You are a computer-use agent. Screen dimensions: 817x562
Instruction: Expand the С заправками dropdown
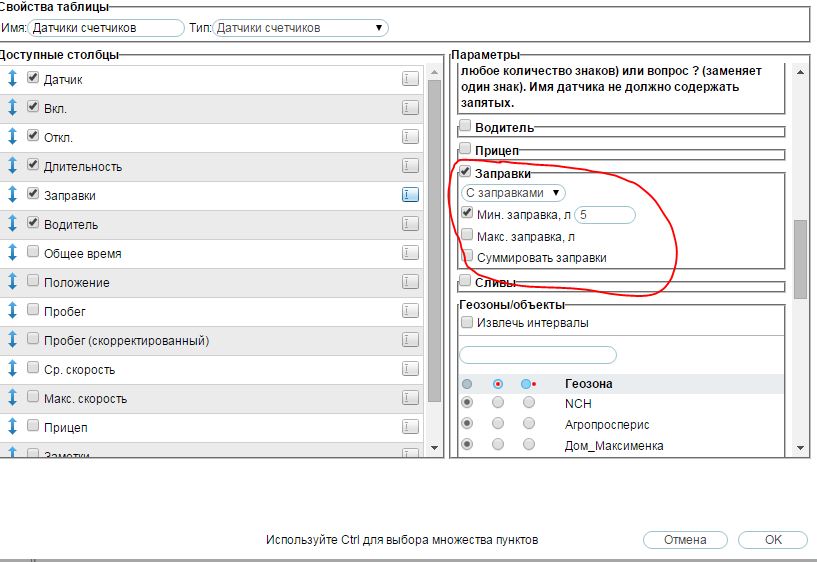[514, 192]
